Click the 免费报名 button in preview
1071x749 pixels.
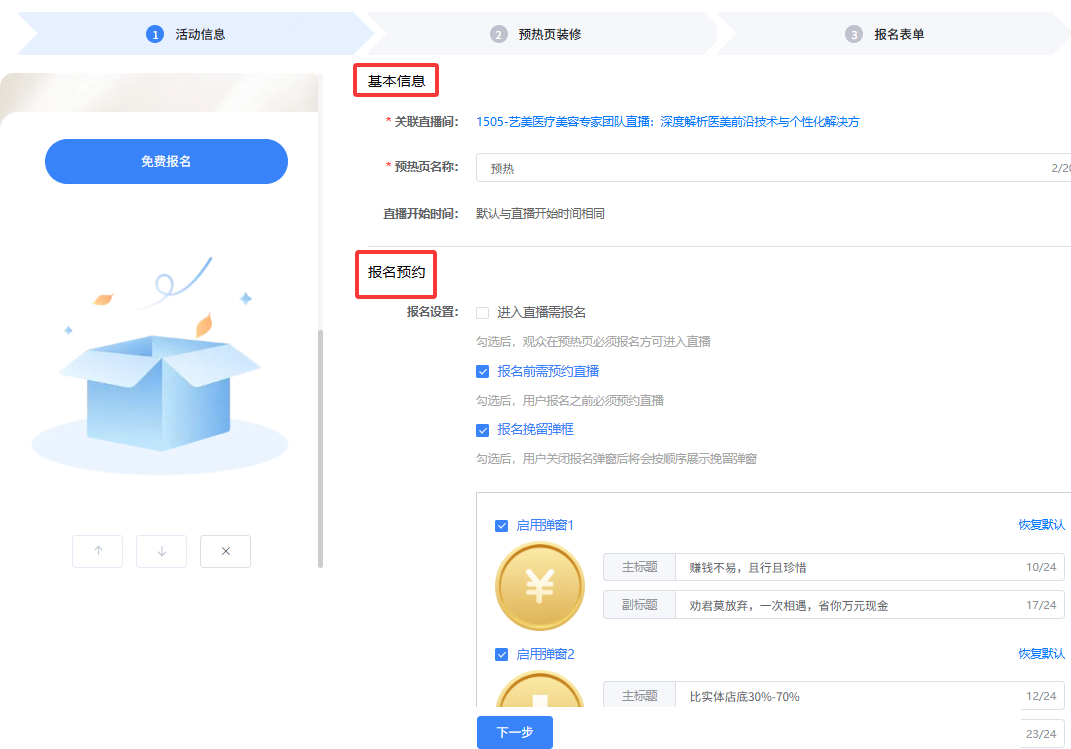[x=166, y=161]
